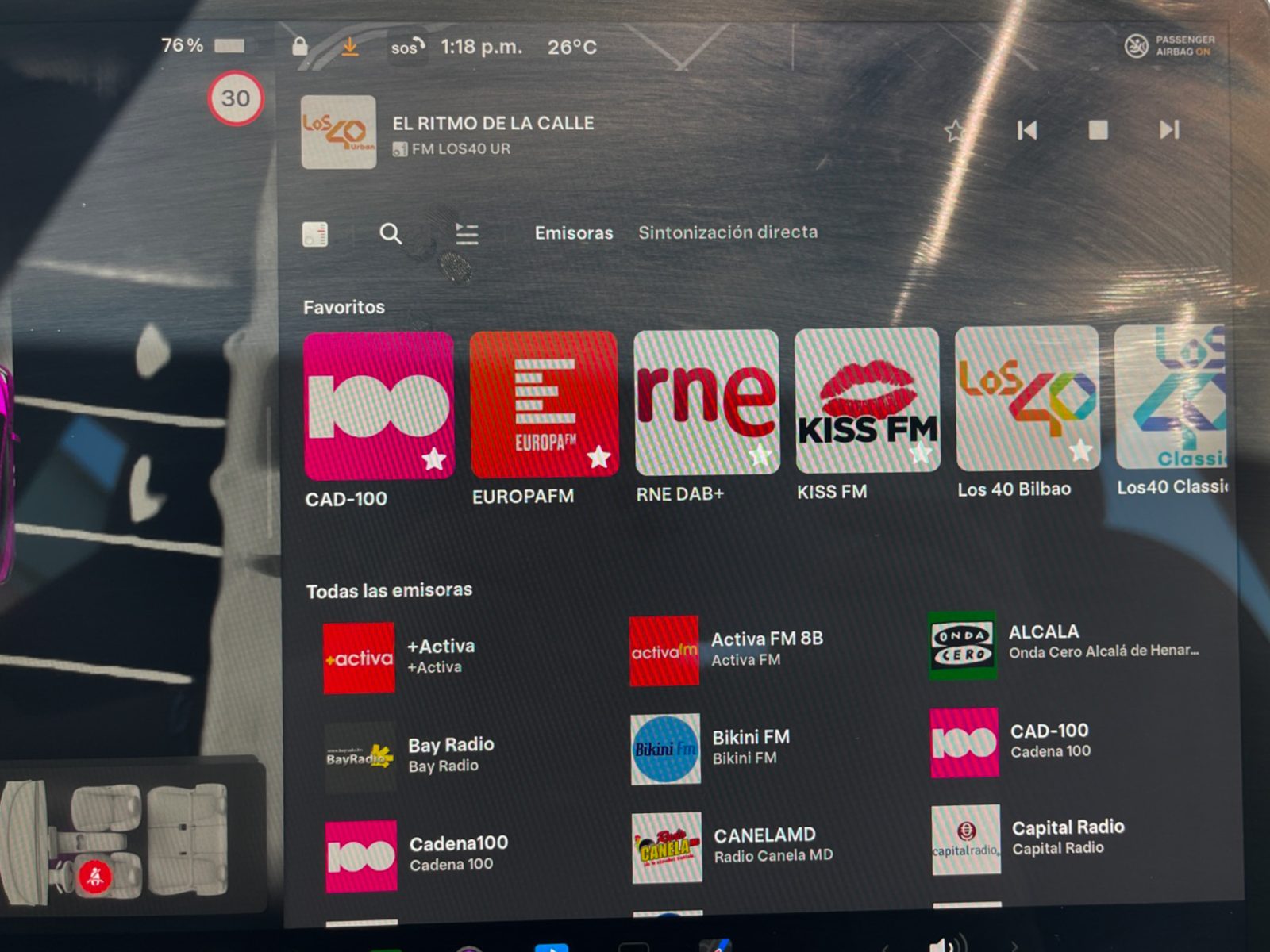The width and height of the screenshot is (1270, 952).
Task: Unfavorite RNE DAB+ via its star
Action: [x=760, y=455]
